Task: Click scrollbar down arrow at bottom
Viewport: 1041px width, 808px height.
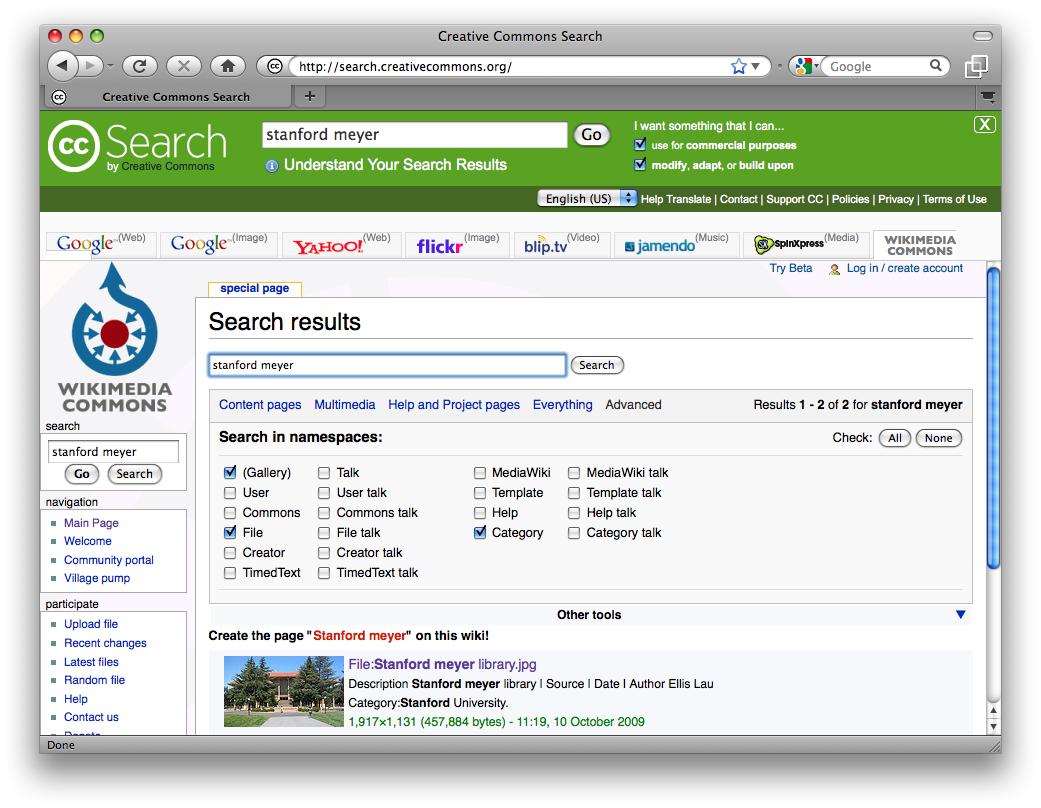Action: click(993, 726)
